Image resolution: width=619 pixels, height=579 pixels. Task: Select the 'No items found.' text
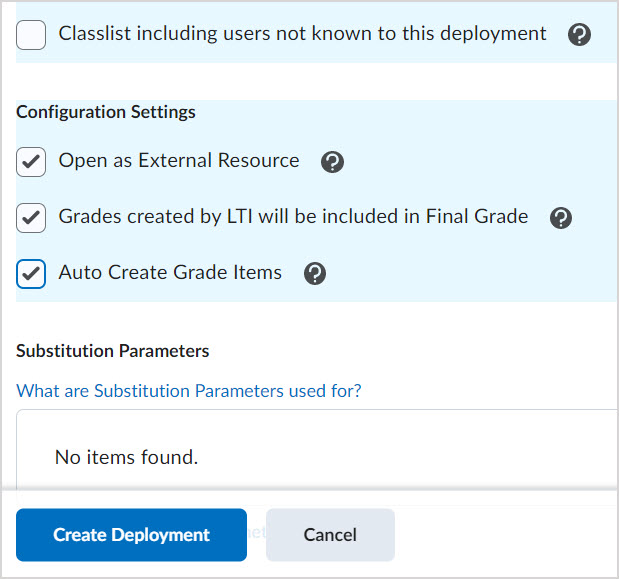pyautogui.click(x=126, y=457)
